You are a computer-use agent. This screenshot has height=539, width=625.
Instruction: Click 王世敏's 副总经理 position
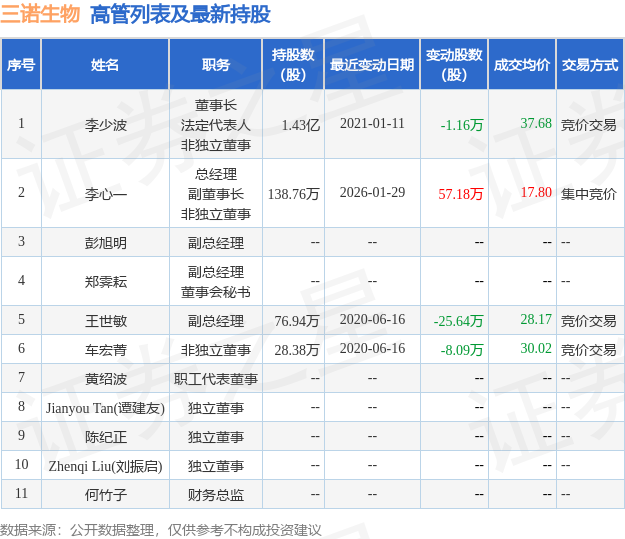point(216,321)
